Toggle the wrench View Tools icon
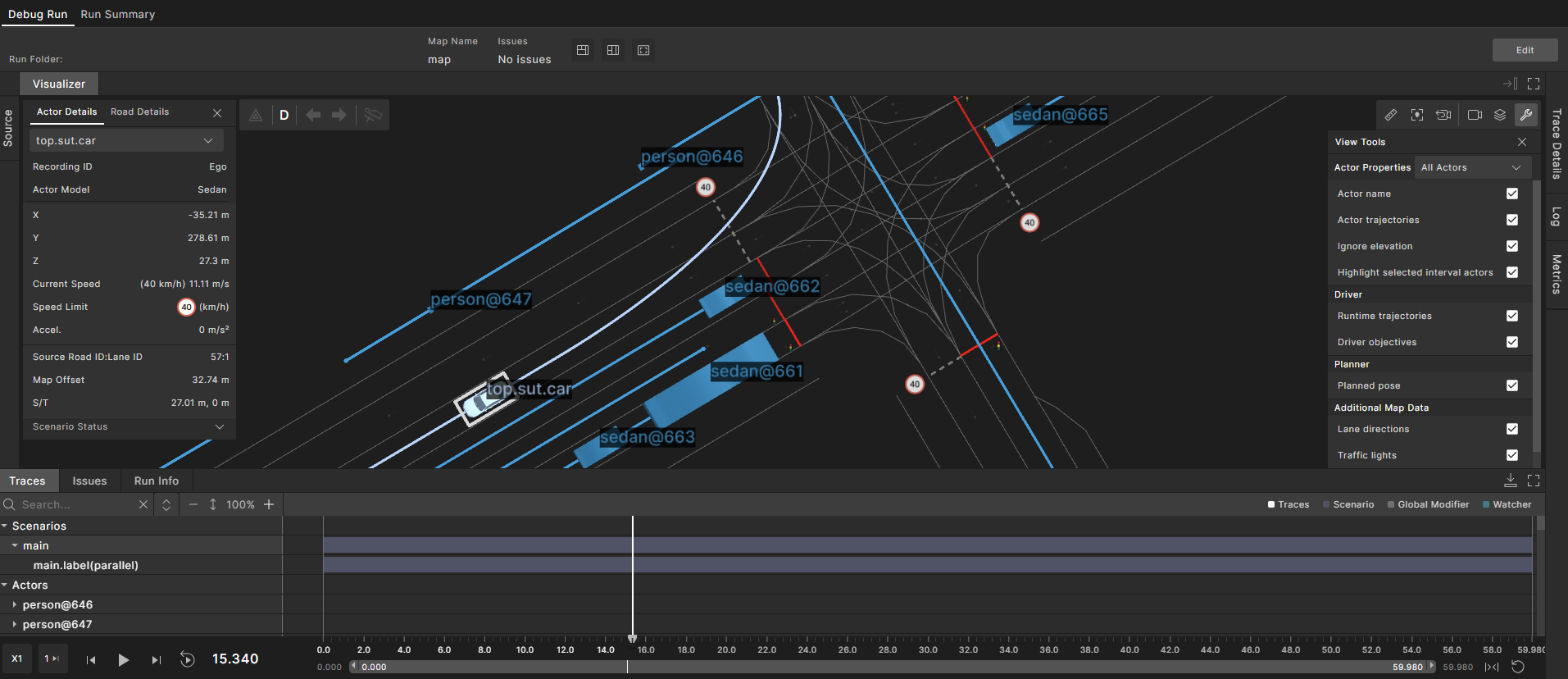The image size is (1568, 679). 1526,115
